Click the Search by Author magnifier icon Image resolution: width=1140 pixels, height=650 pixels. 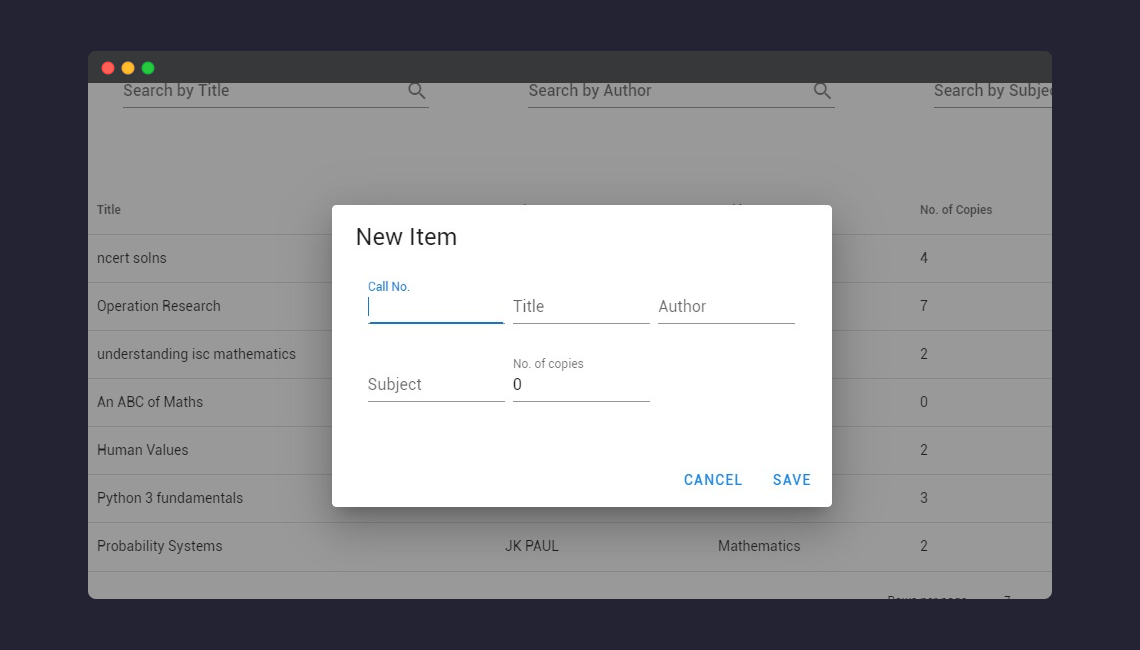[x=822, y=91]
